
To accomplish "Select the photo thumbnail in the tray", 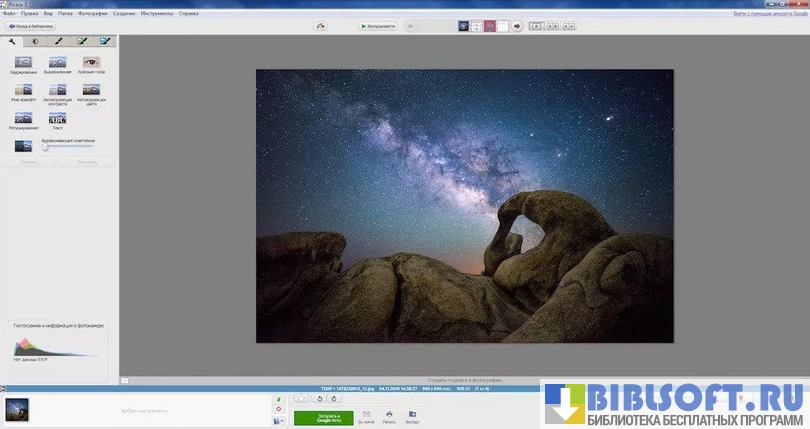I will pos(17,409).
